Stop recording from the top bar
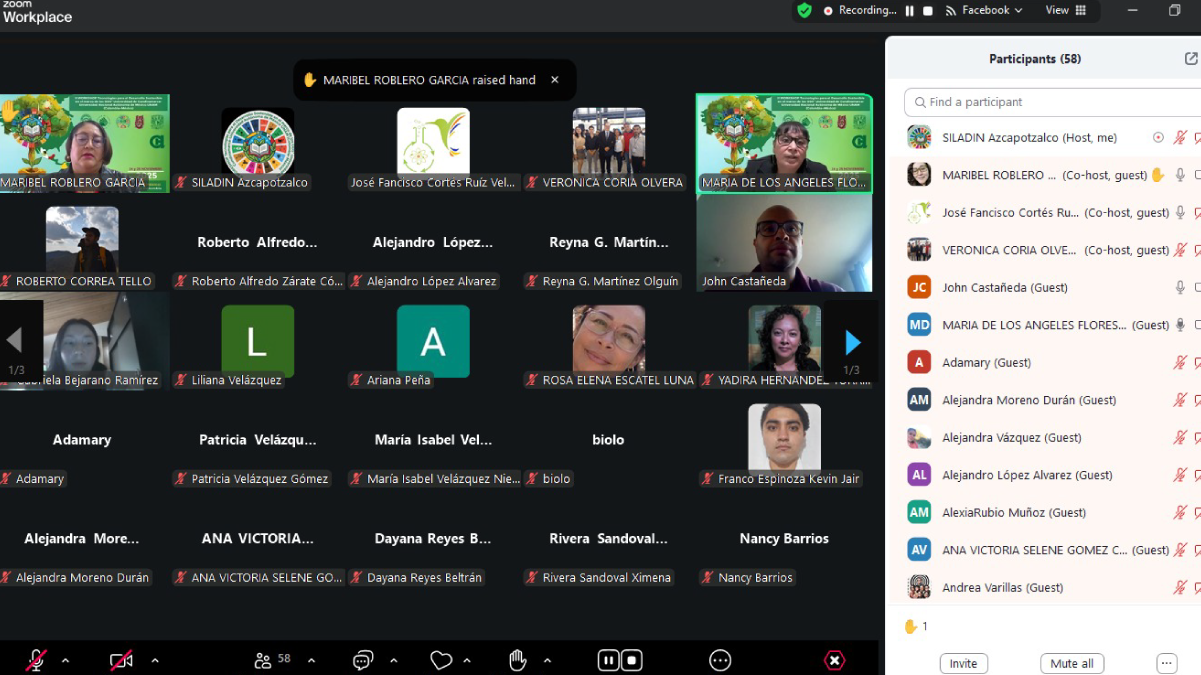 coord(928,11)
